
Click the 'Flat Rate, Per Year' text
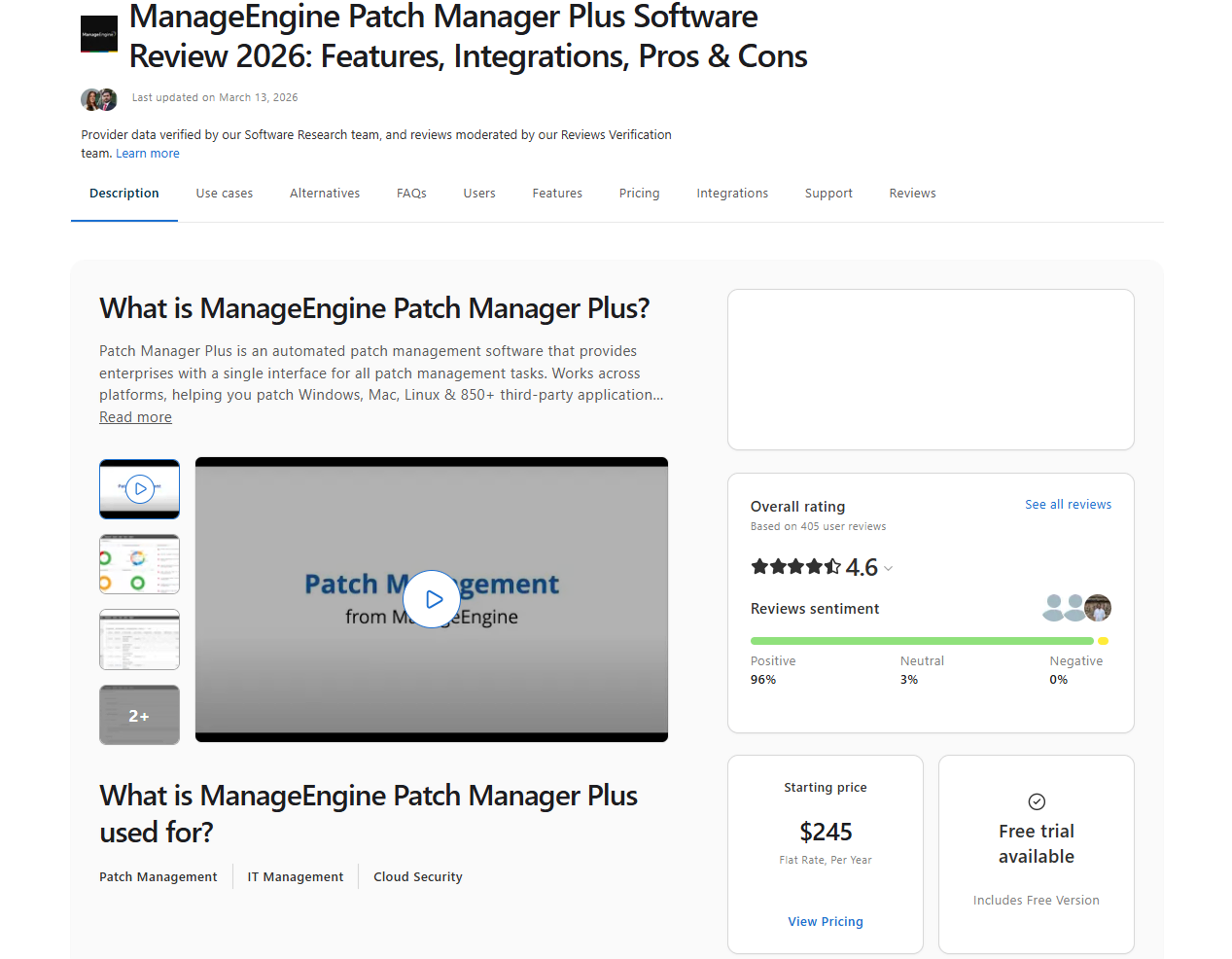pos(826,861)
